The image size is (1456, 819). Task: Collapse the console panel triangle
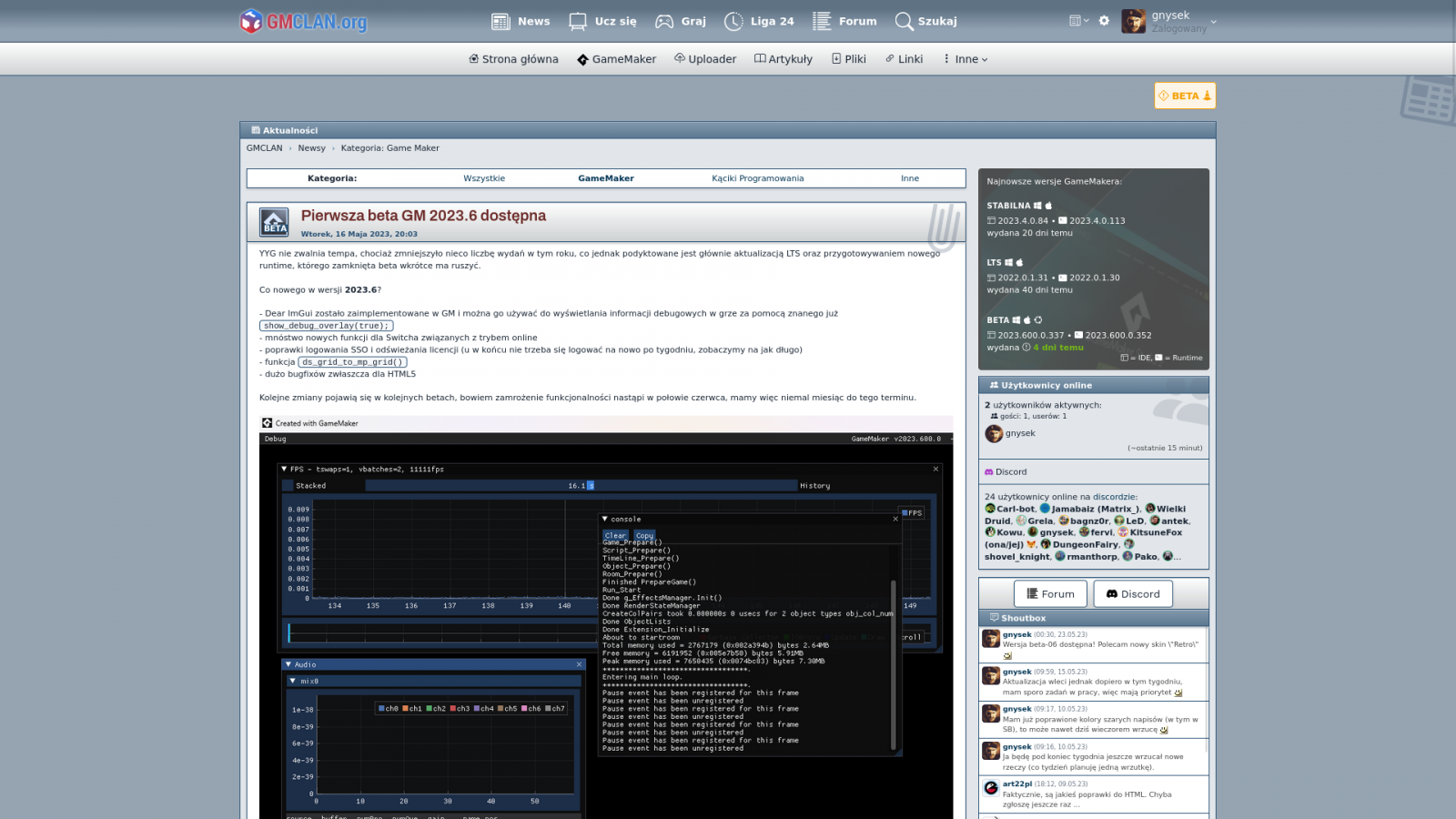(605, 519)
